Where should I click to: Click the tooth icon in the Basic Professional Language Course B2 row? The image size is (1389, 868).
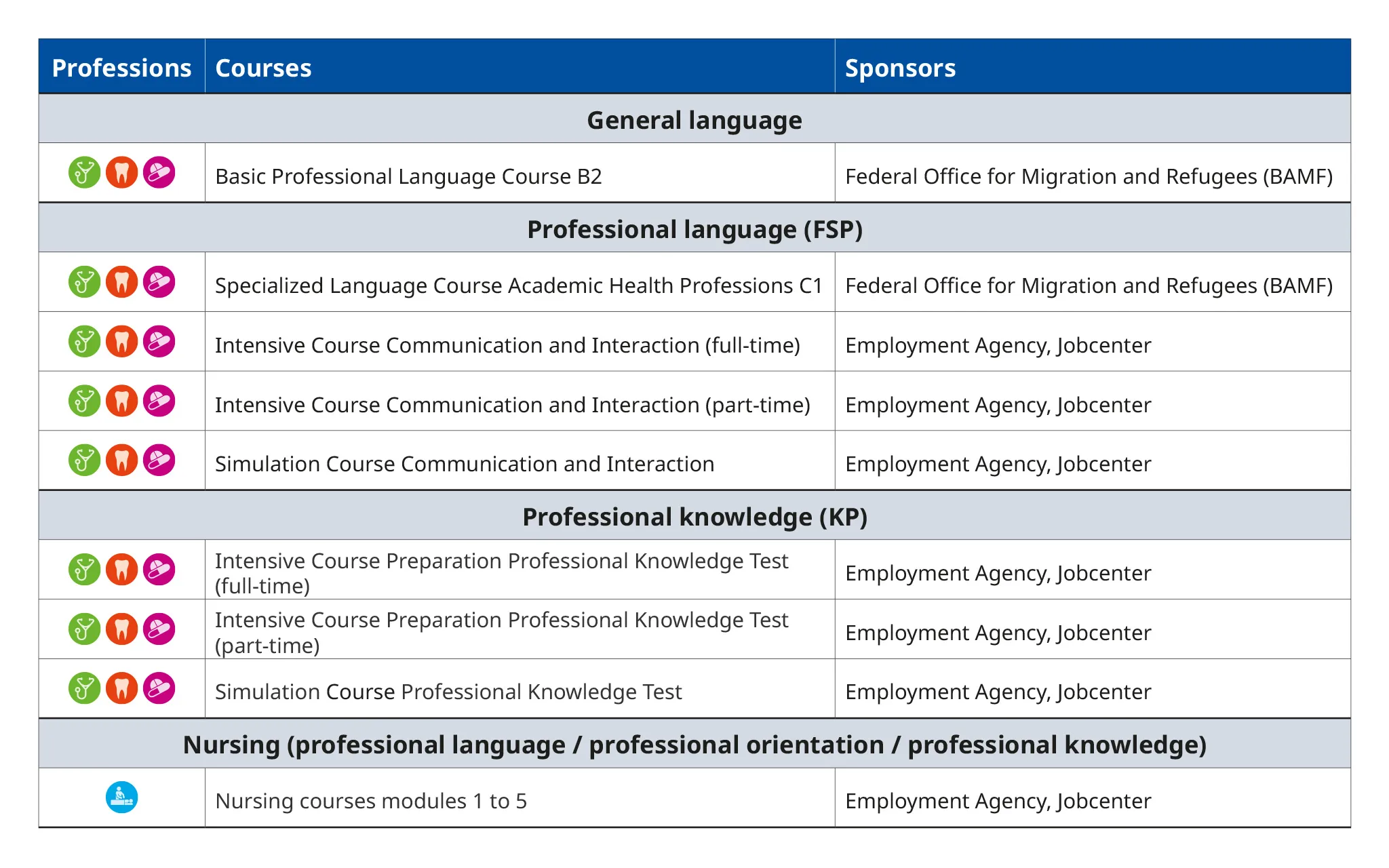point(122,173)
